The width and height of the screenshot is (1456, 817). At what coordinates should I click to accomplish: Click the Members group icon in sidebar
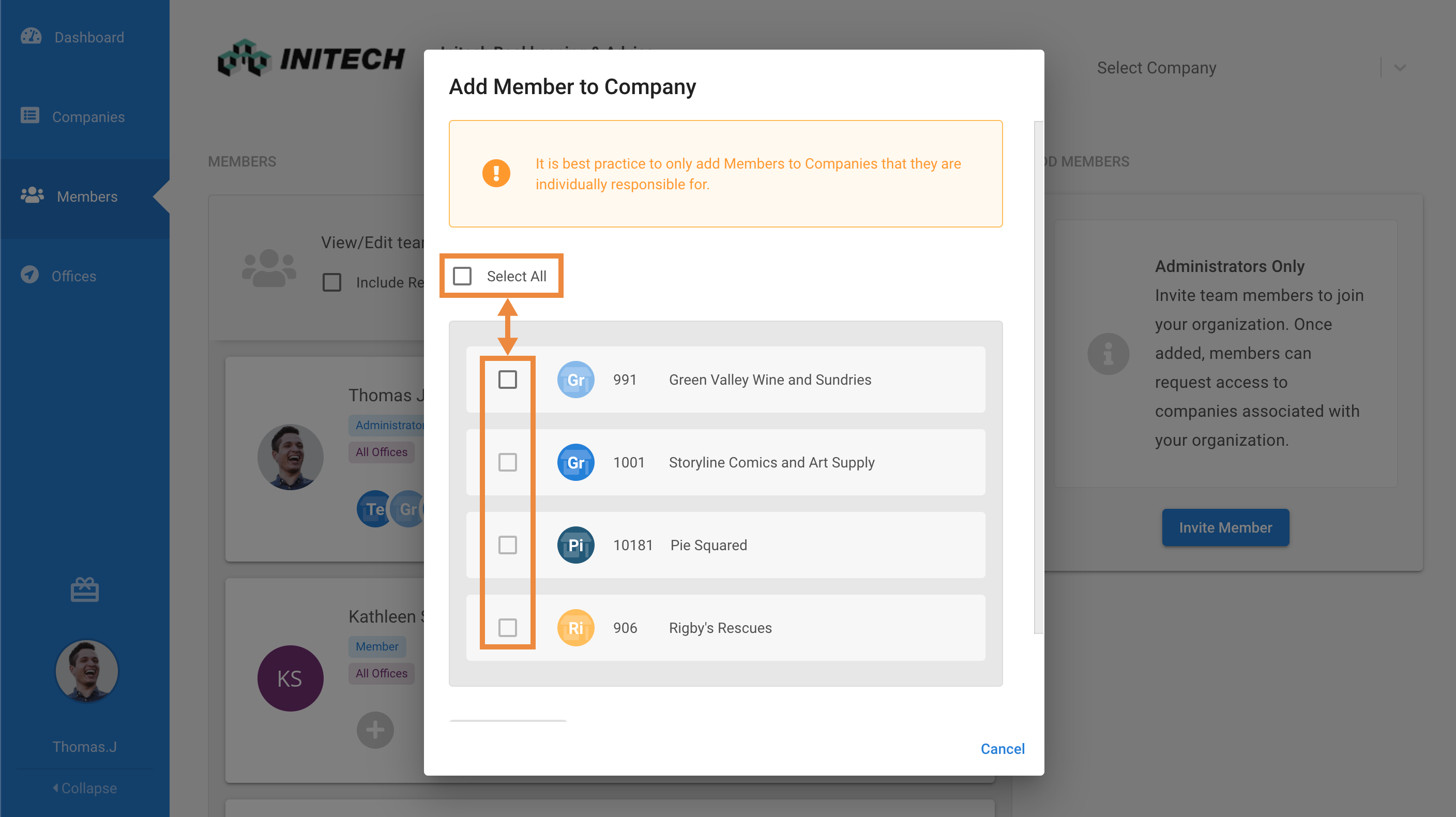point(32,195)
